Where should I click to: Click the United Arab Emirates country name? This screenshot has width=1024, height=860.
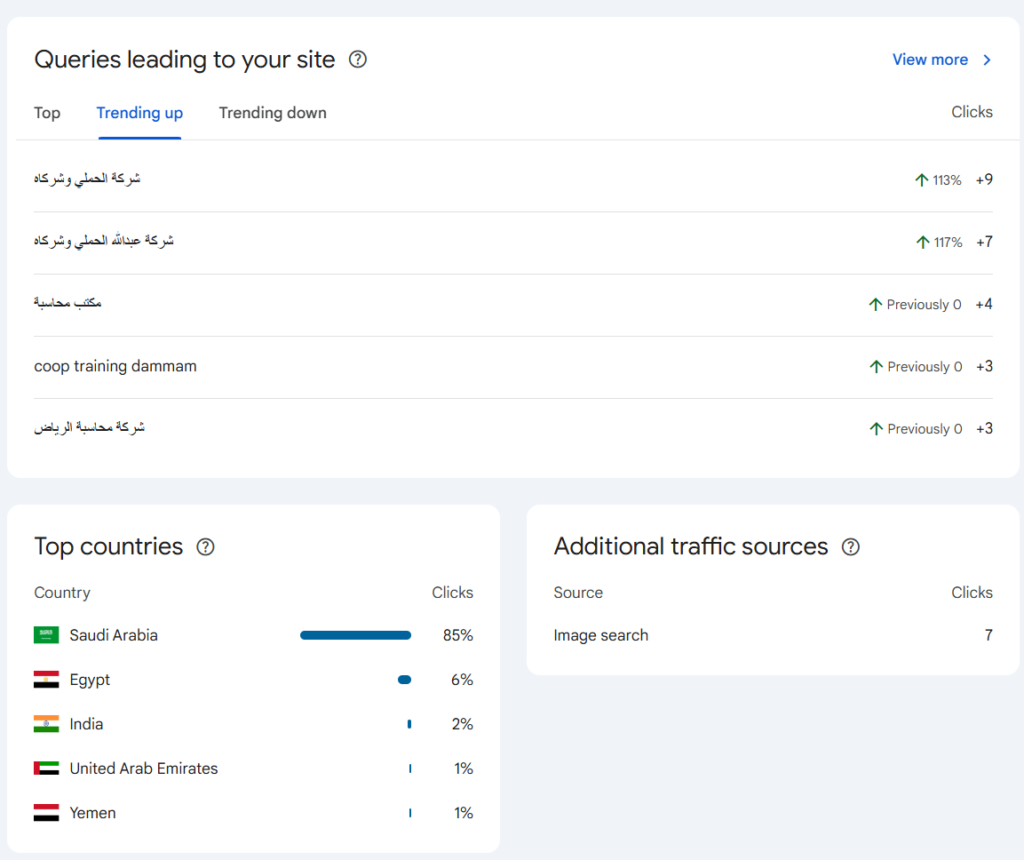[144, 768]
